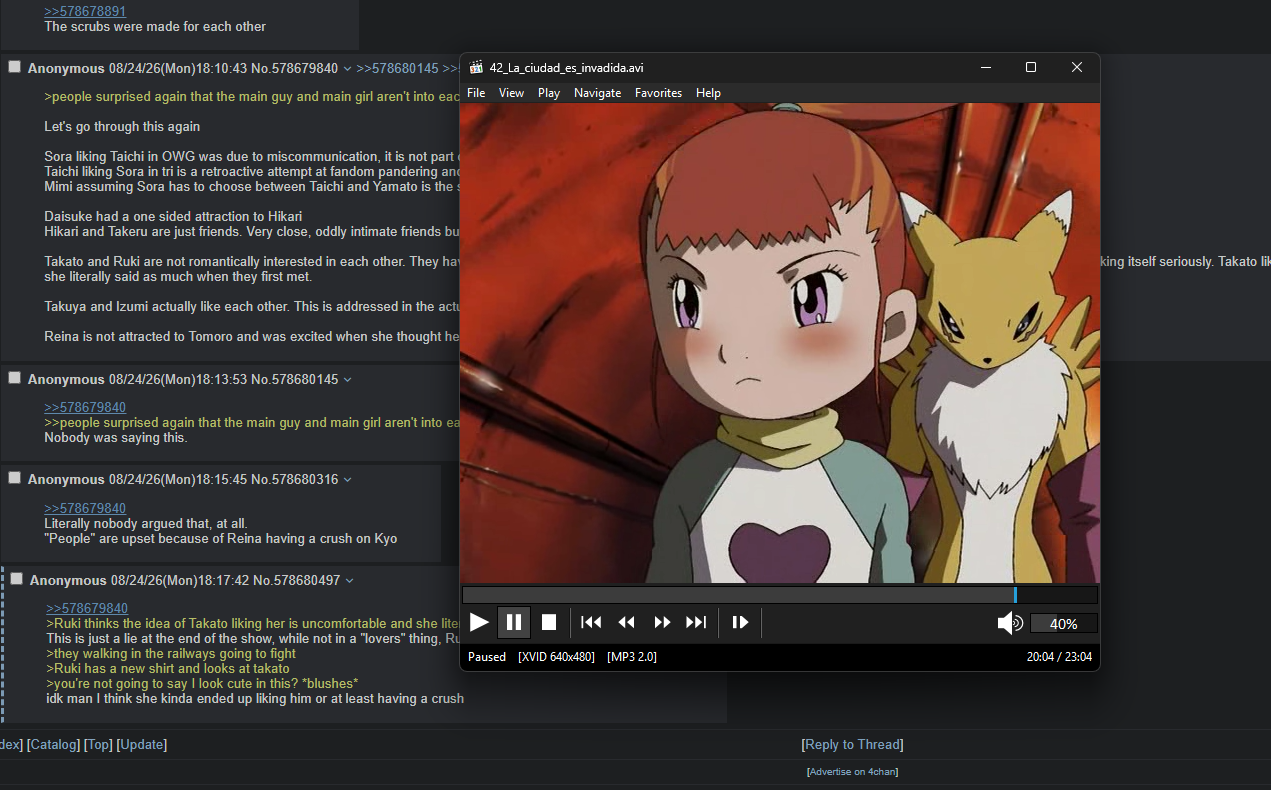Screen dimensions: 1271x790
Task: Fast forward with increase speed button
Action: pos(662,623)
